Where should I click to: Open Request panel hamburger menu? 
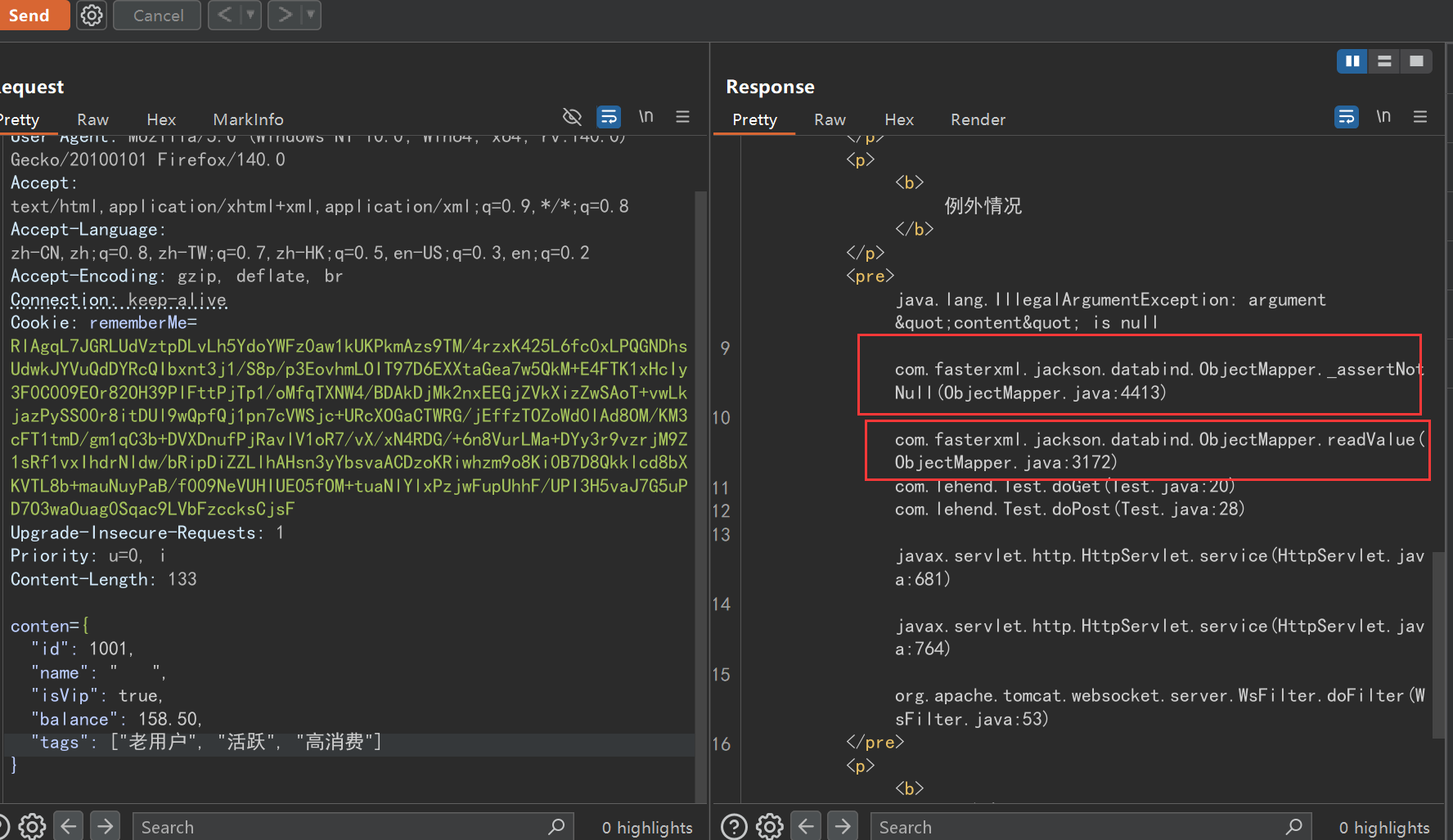coord(682,117)
